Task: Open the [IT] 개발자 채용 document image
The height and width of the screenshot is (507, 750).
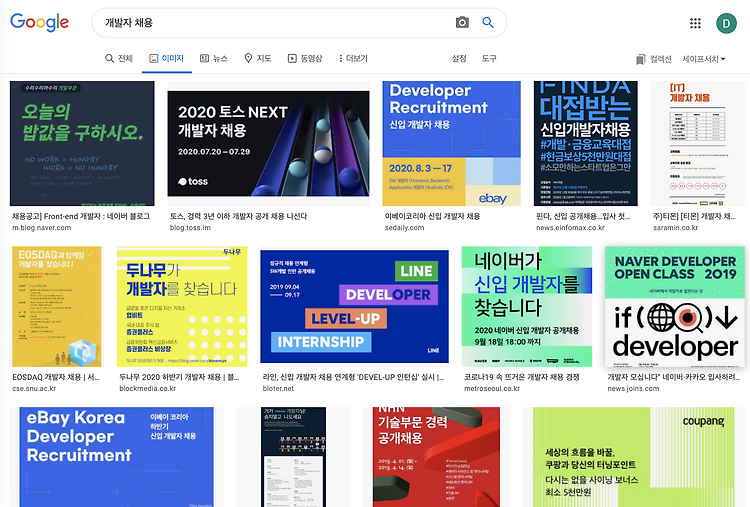Action: pos(697,143)
